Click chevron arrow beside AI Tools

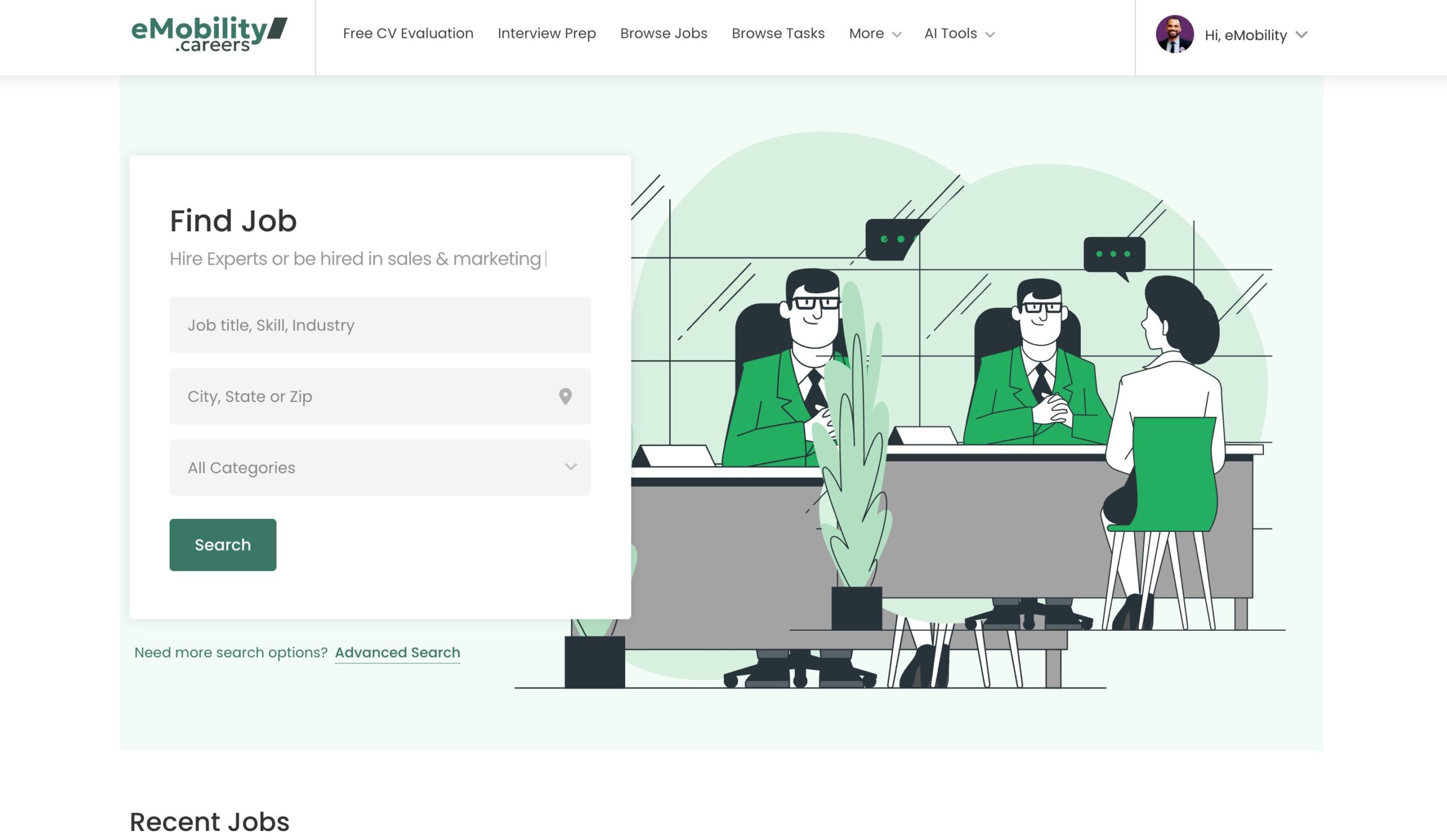(989, 35)
